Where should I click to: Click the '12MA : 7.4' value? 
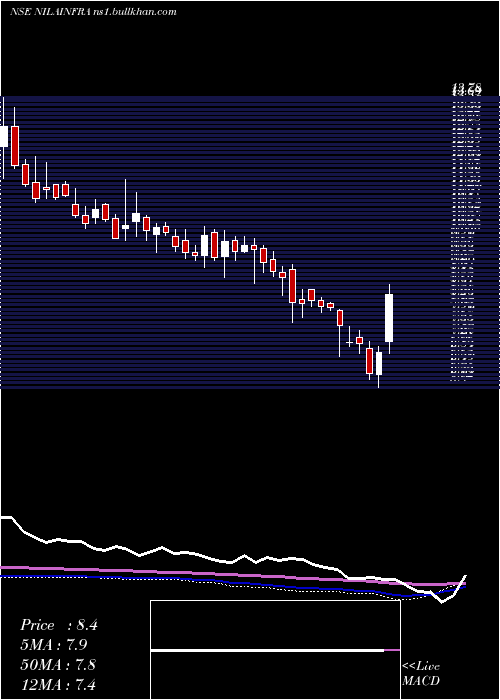pos(58,684)
